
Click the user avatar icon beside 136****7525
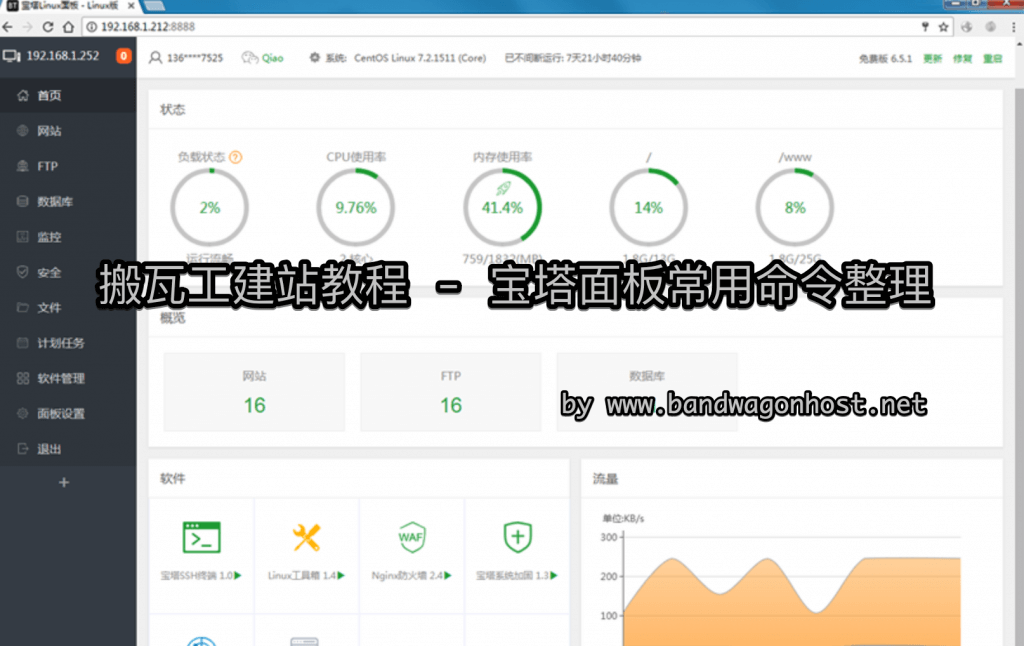(155, 57)
